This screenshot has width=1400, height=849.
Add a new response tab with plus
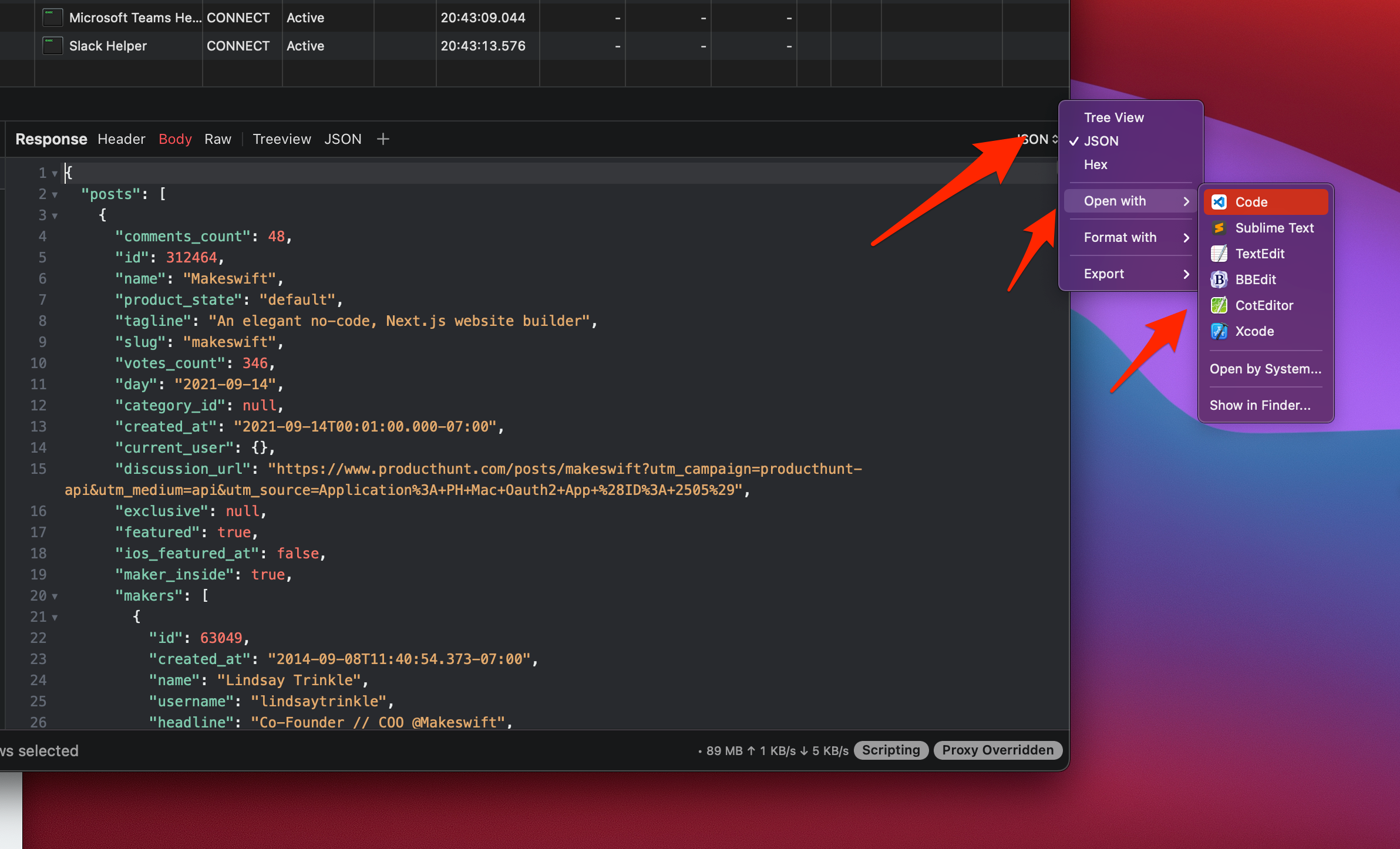383,139
